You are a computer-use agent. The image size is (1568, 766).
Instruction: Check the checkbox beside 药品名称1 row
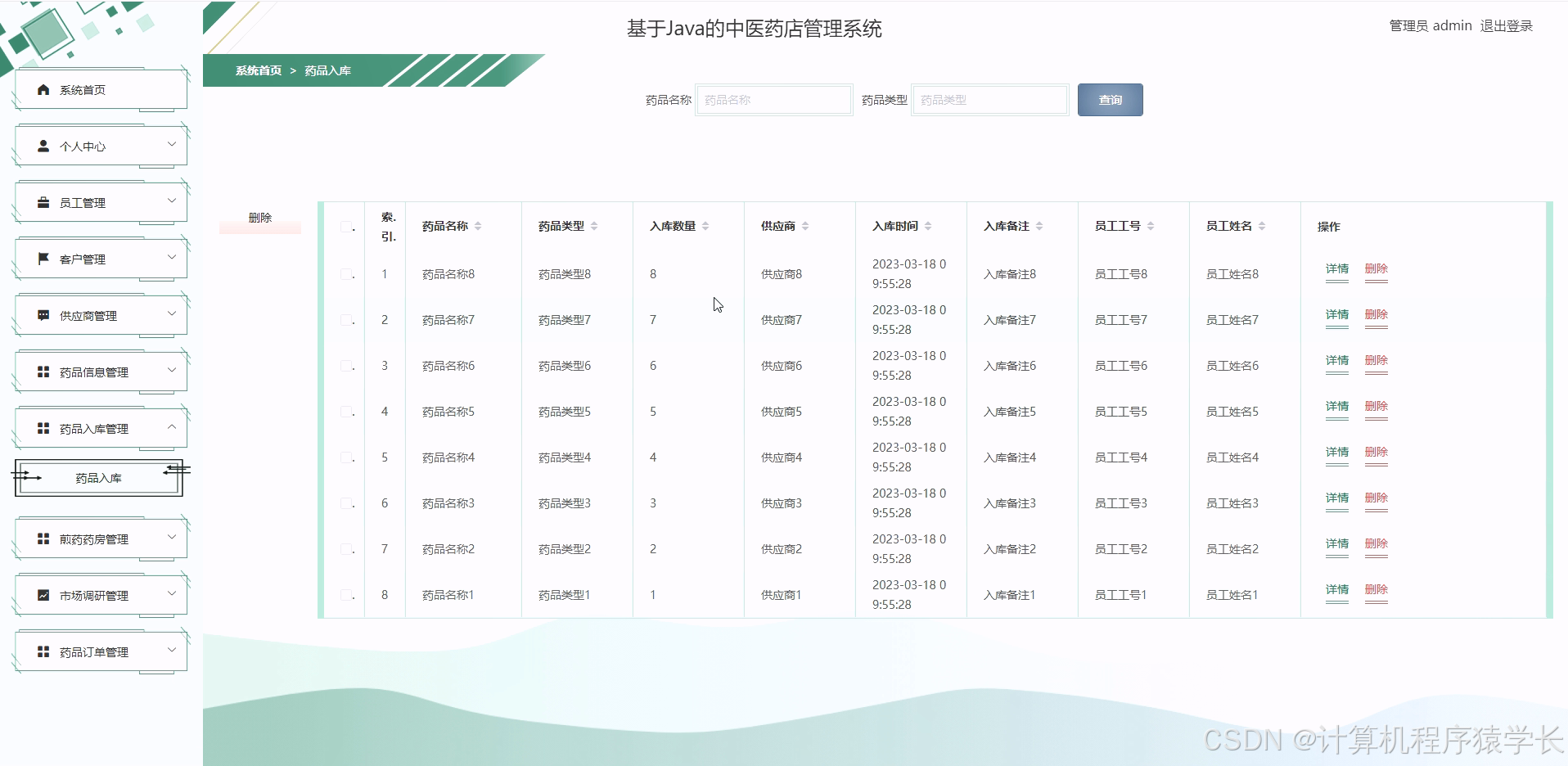point(347,595)
